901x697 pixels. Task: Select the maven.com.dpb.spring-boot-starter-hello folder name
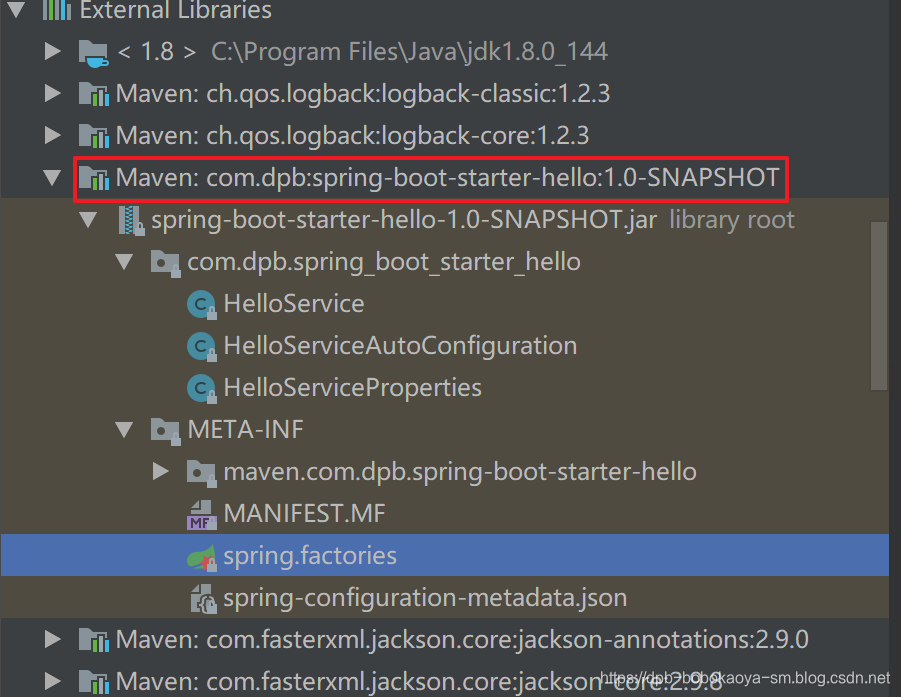coord(460,472)
